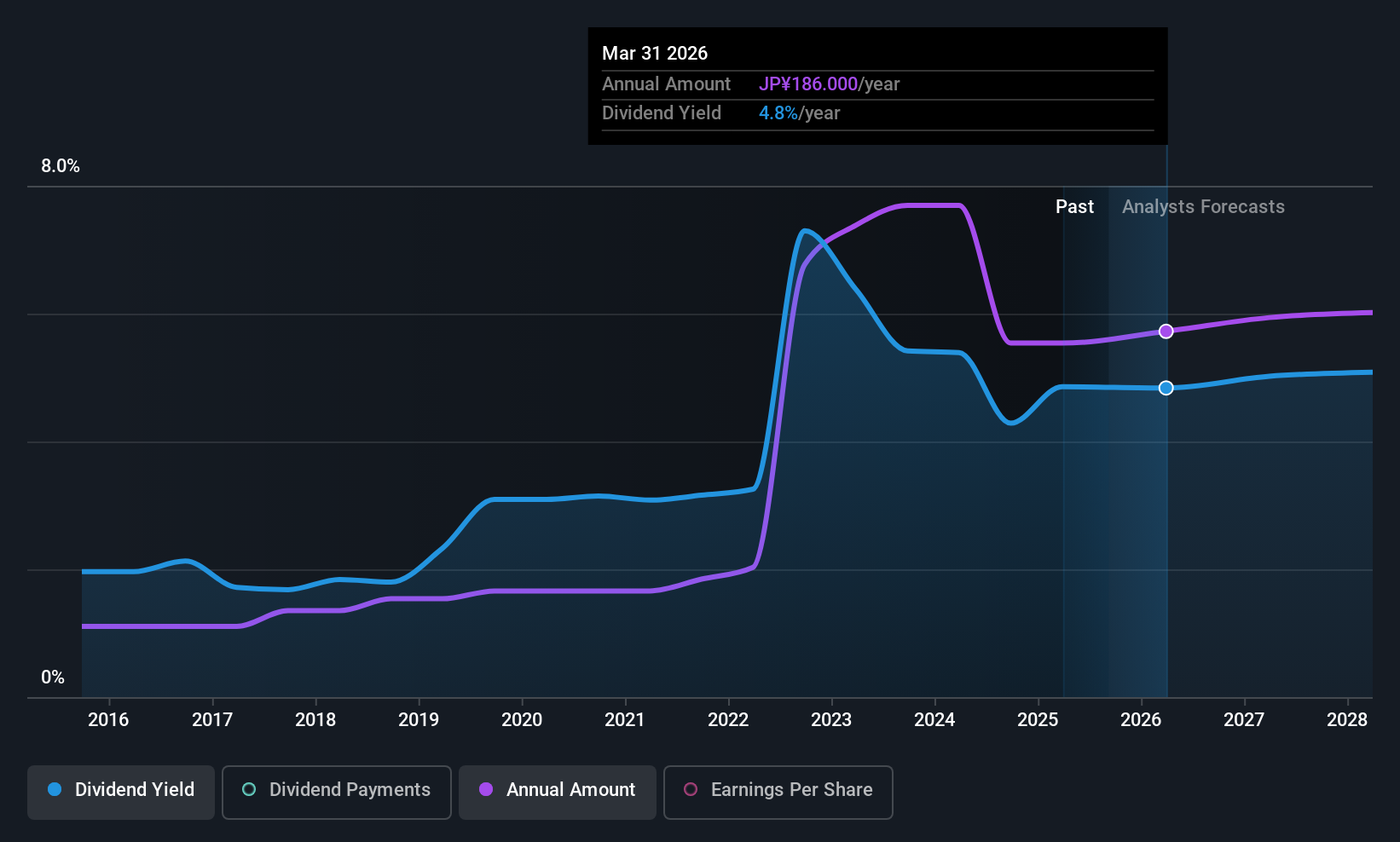Click the blue Dividend Yield data point marker
1400x842 pixels.
click(1166, 388)
